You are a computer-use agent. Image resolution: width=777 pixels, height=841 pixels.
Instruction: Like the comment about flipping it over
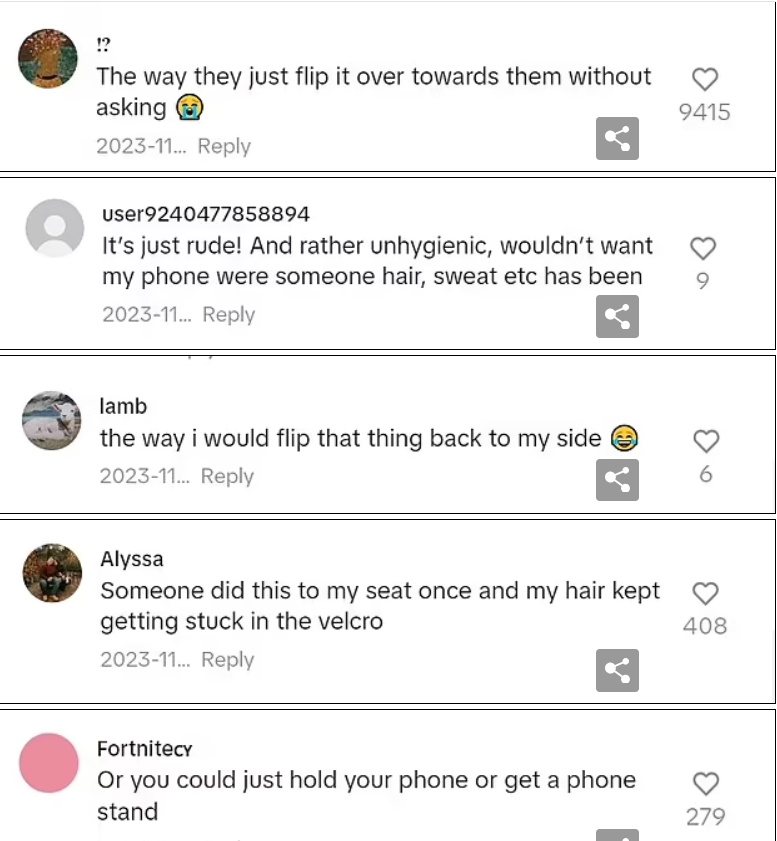(x=705, y=79)
